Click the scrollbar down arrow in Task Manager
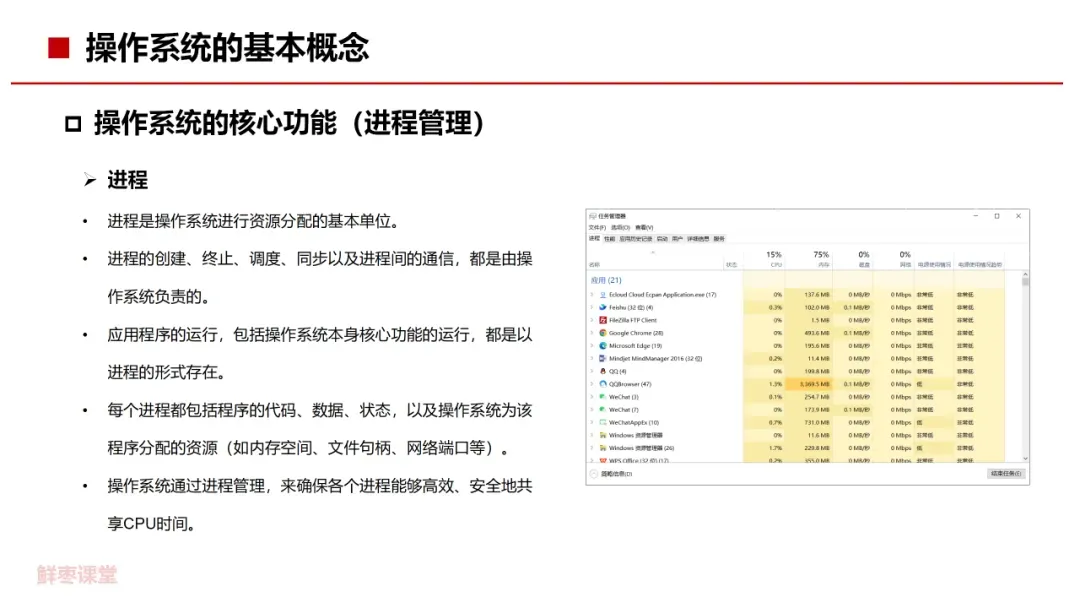This screenshot has height=608, width=1080. (1025, 458)
